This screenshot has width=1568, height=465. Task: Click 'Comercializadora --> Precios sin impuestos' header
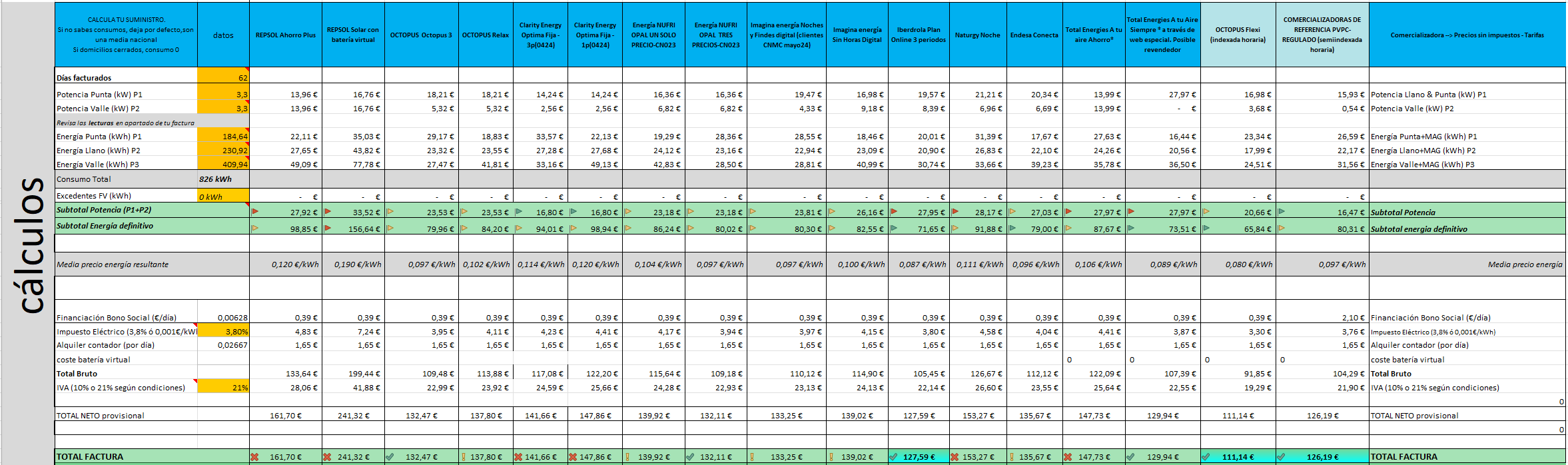click(x=1467, y=35)
